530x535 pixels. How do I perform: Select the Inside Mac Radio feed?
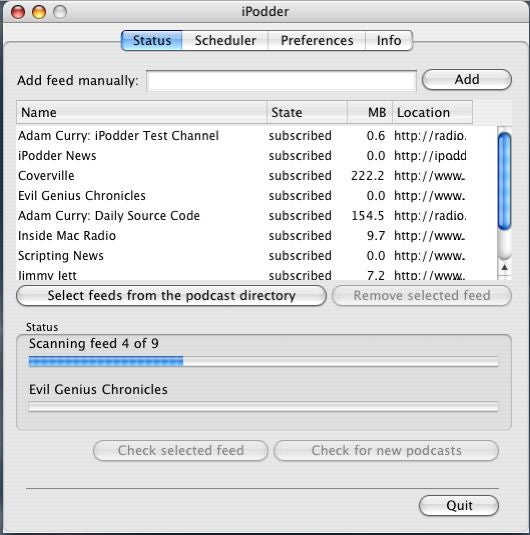pos(257,236)
